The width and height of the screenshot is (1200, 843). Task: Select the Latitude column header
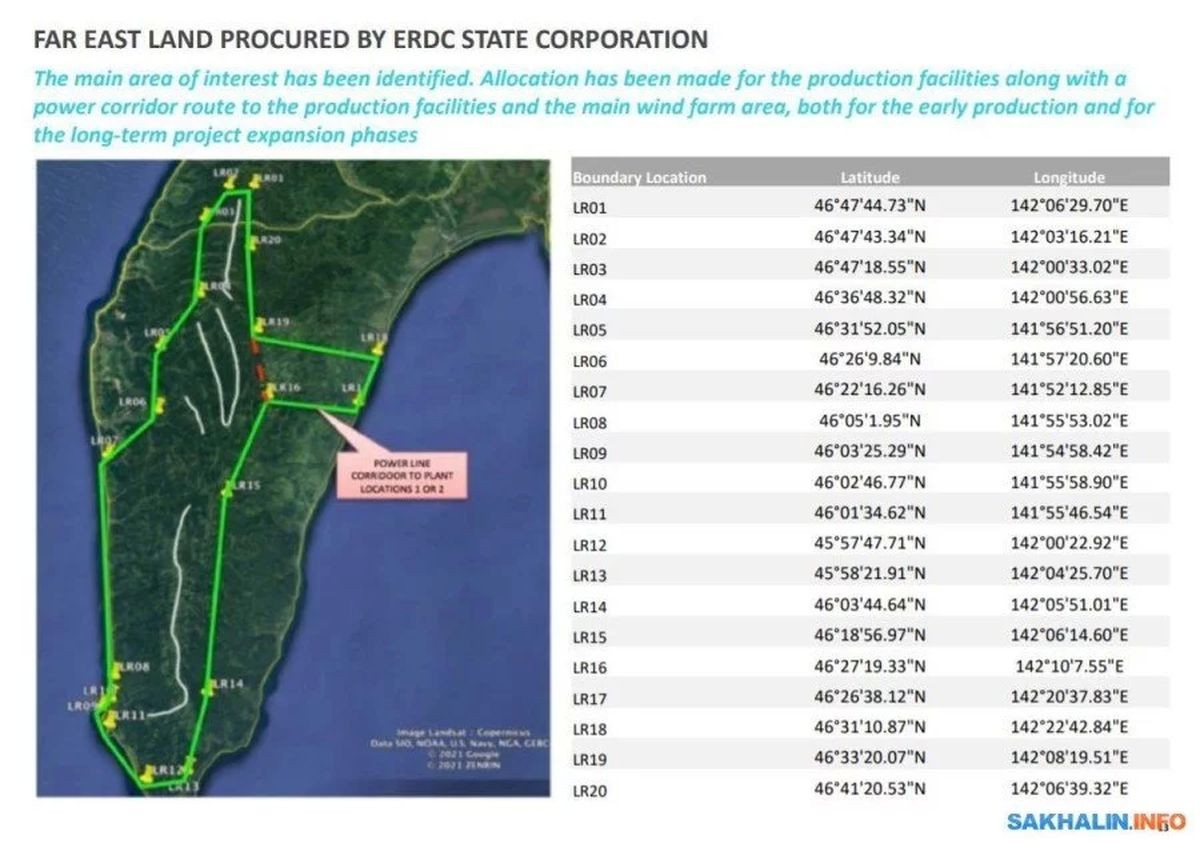pyautogui.click(x=869, y=177)
